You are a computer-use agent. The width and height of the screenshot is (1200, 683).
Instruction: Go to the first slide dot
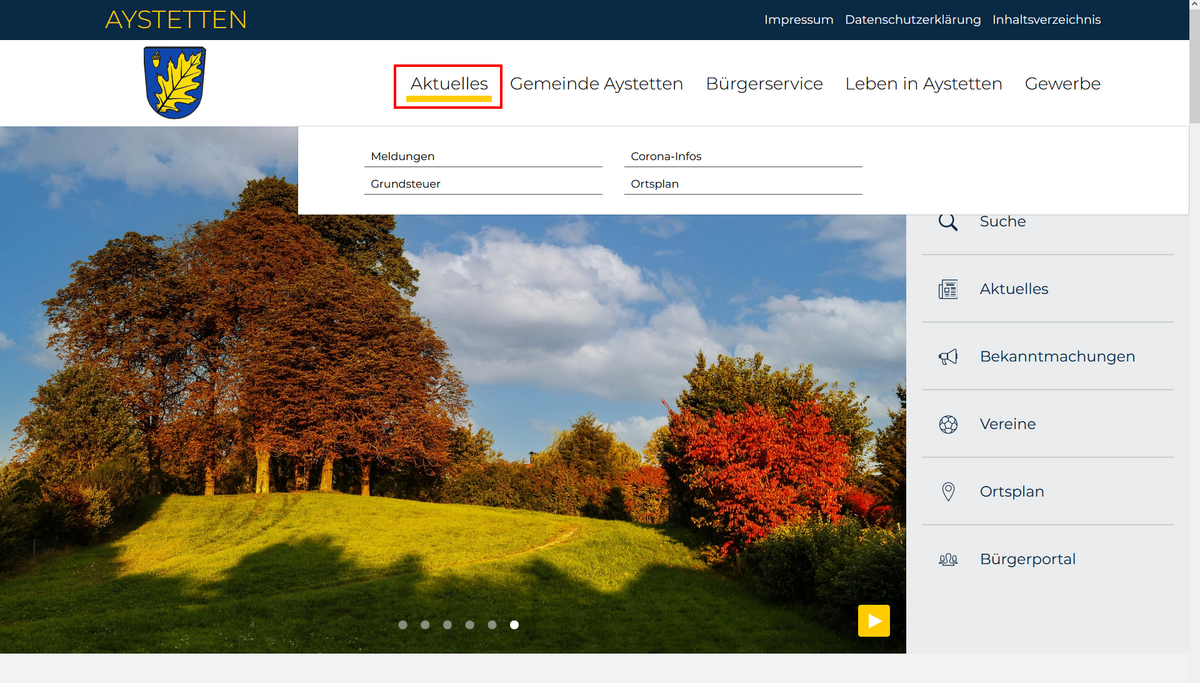[x=403, y=625]
